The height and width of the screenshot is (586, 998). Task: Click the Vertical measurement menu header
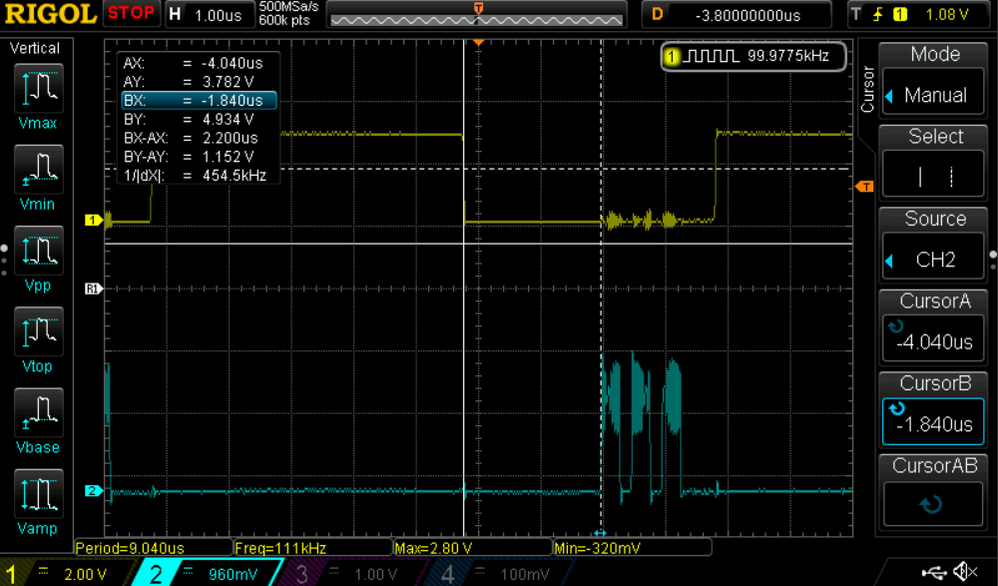(x=35, y=48)
